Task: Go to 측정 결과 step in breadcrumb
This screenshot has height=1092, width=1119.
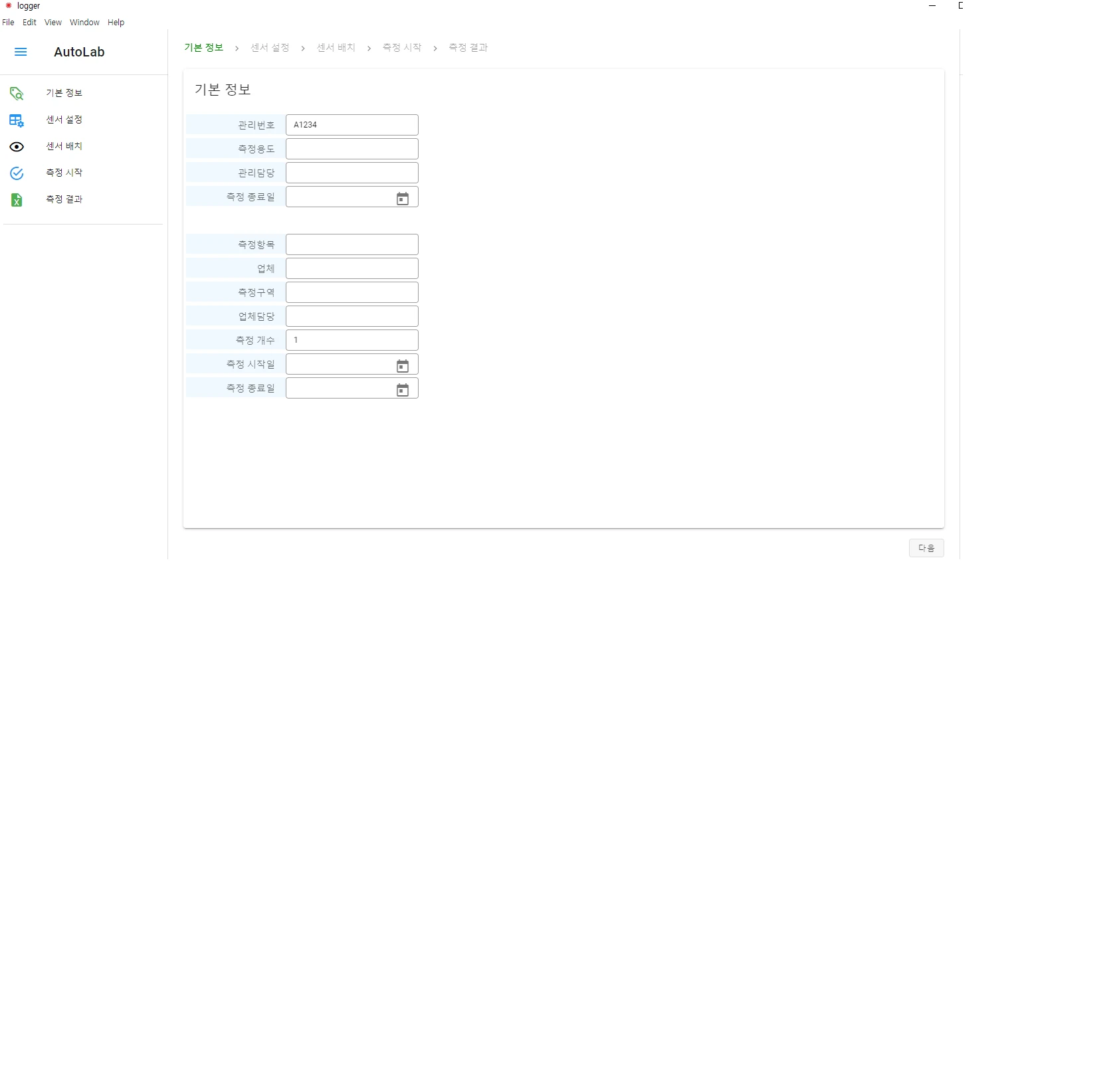Action: (x=468, y=48)
